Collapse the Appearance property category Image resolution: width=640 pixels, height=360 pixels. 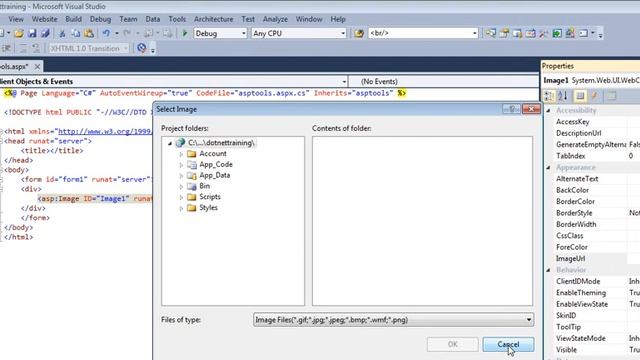pyautogui.click(x=548, y=168)
